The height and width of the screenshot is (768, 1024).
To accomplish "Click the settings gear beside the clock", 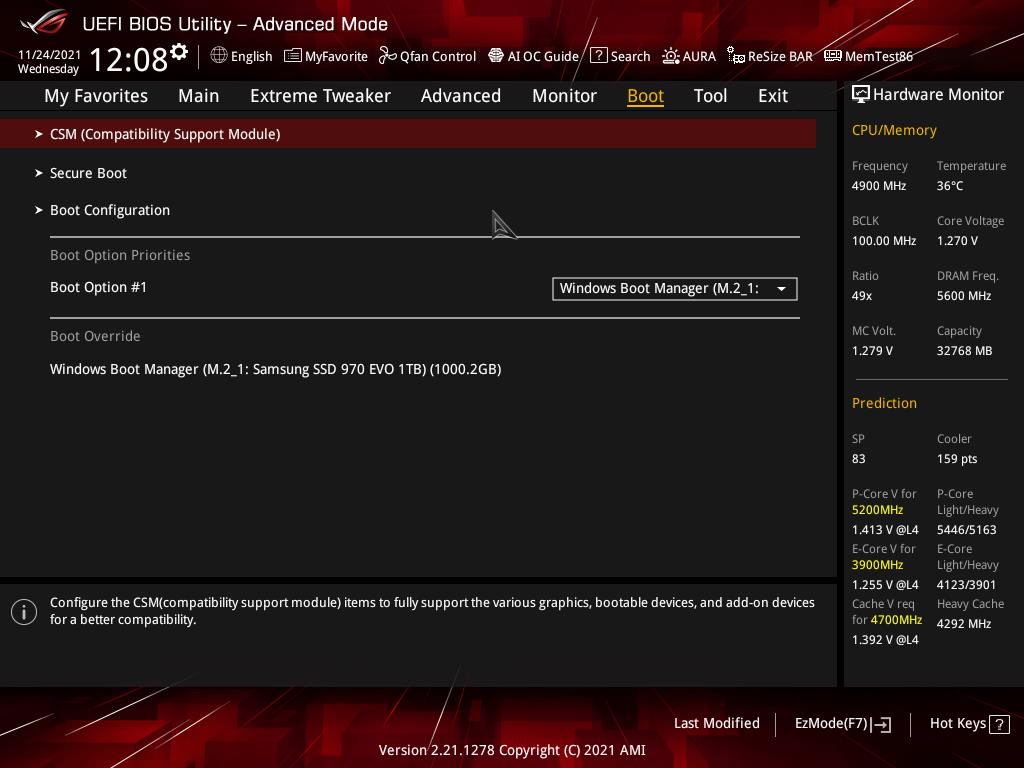I will [x=179, y=52].
